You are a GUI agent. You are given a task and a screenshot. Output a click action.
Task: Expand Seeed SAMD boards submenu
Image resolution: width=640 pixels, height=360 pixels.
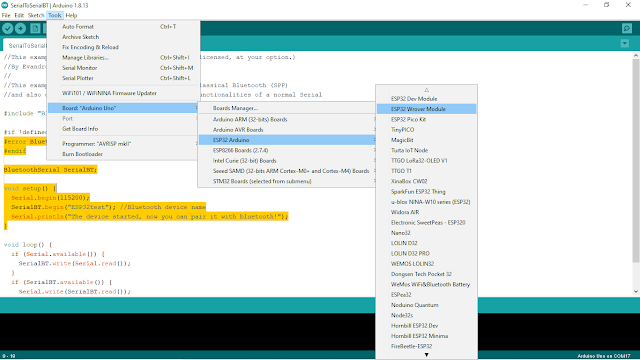pyautogui.click(x=287, y=171)
